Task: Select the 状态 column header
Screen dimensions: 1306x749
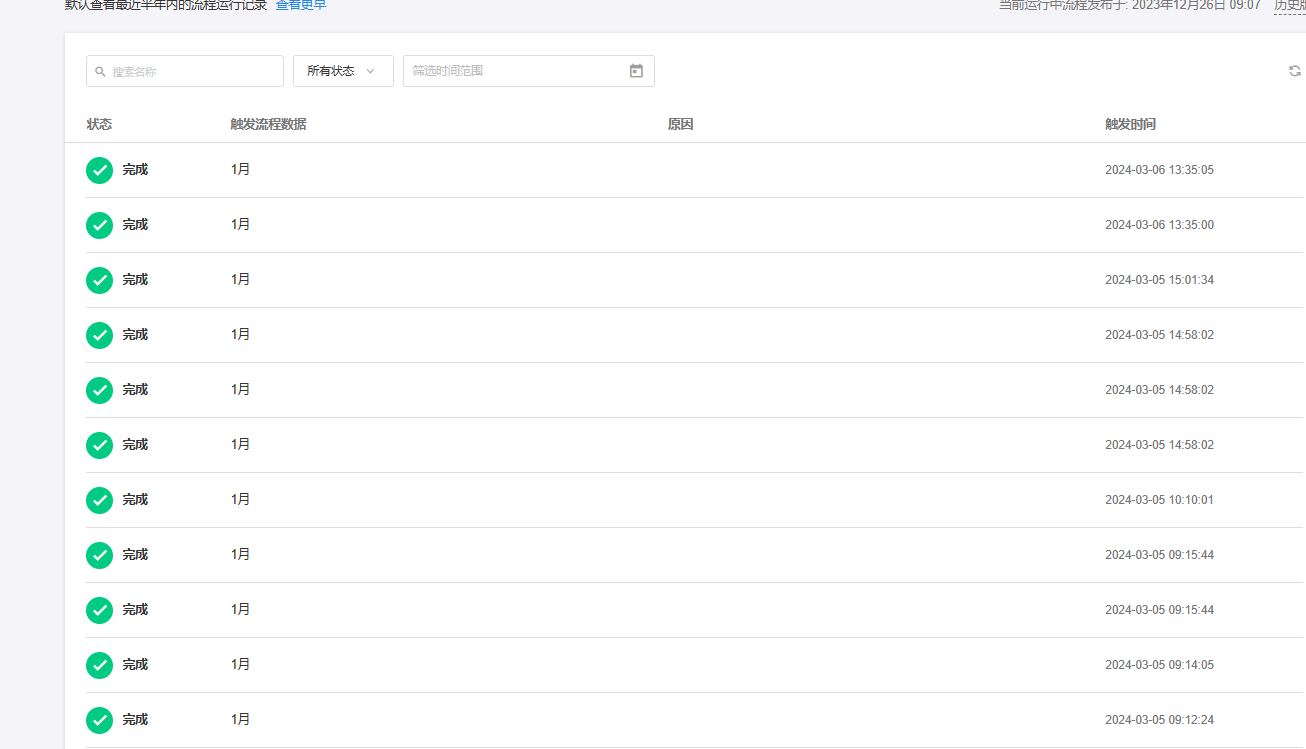Action: 99,124
